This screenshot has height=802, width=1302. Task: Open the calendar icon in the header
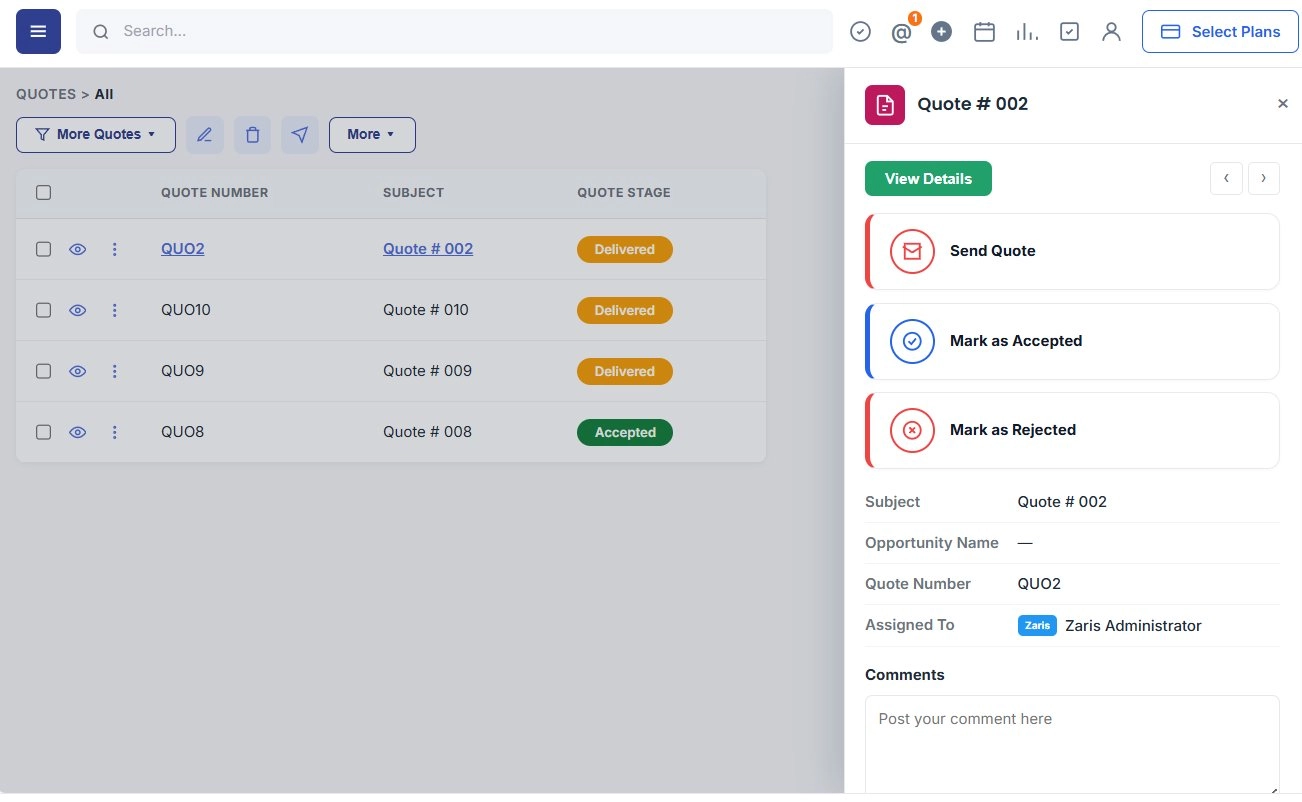[x=984, y=32]
